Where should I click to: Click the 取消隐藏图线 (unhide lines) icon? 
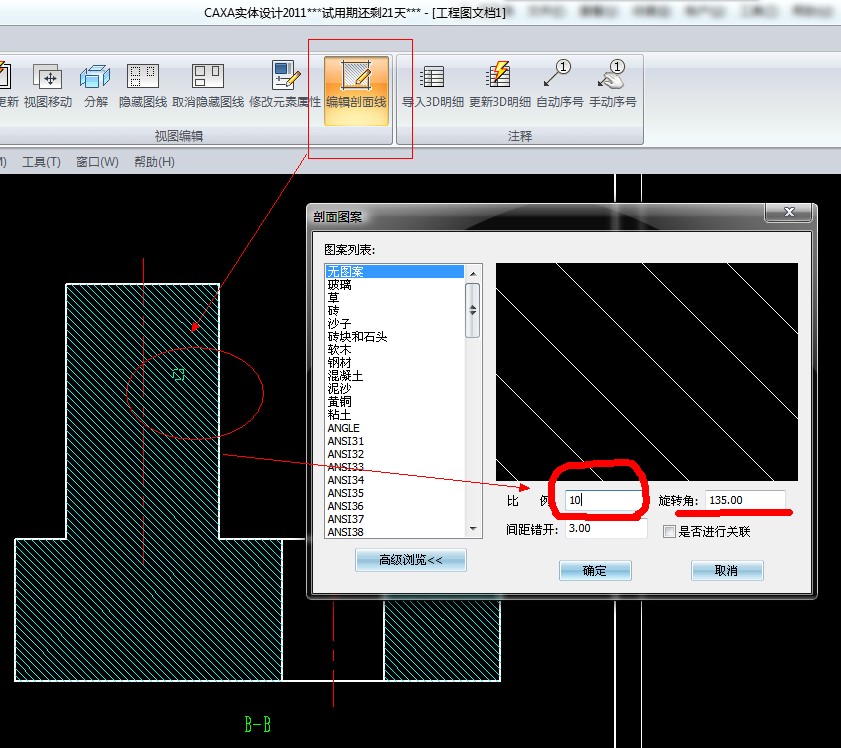[208, 77]
